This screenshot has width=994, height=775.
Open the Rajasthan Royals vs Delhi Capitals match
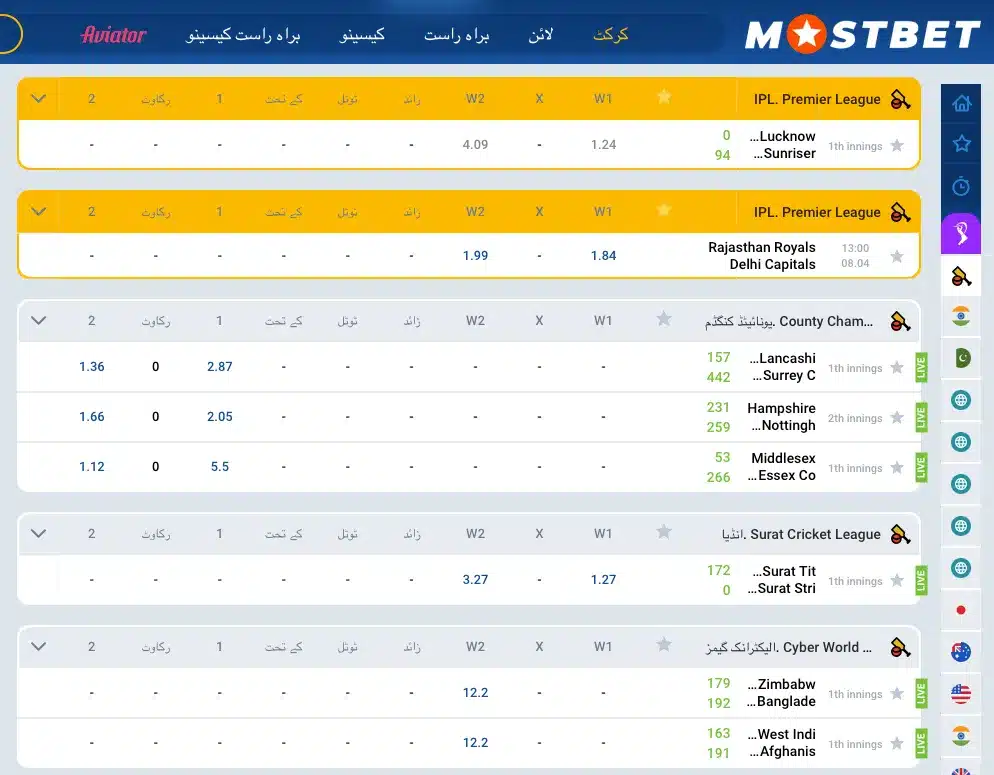click(x=761, y=255)
